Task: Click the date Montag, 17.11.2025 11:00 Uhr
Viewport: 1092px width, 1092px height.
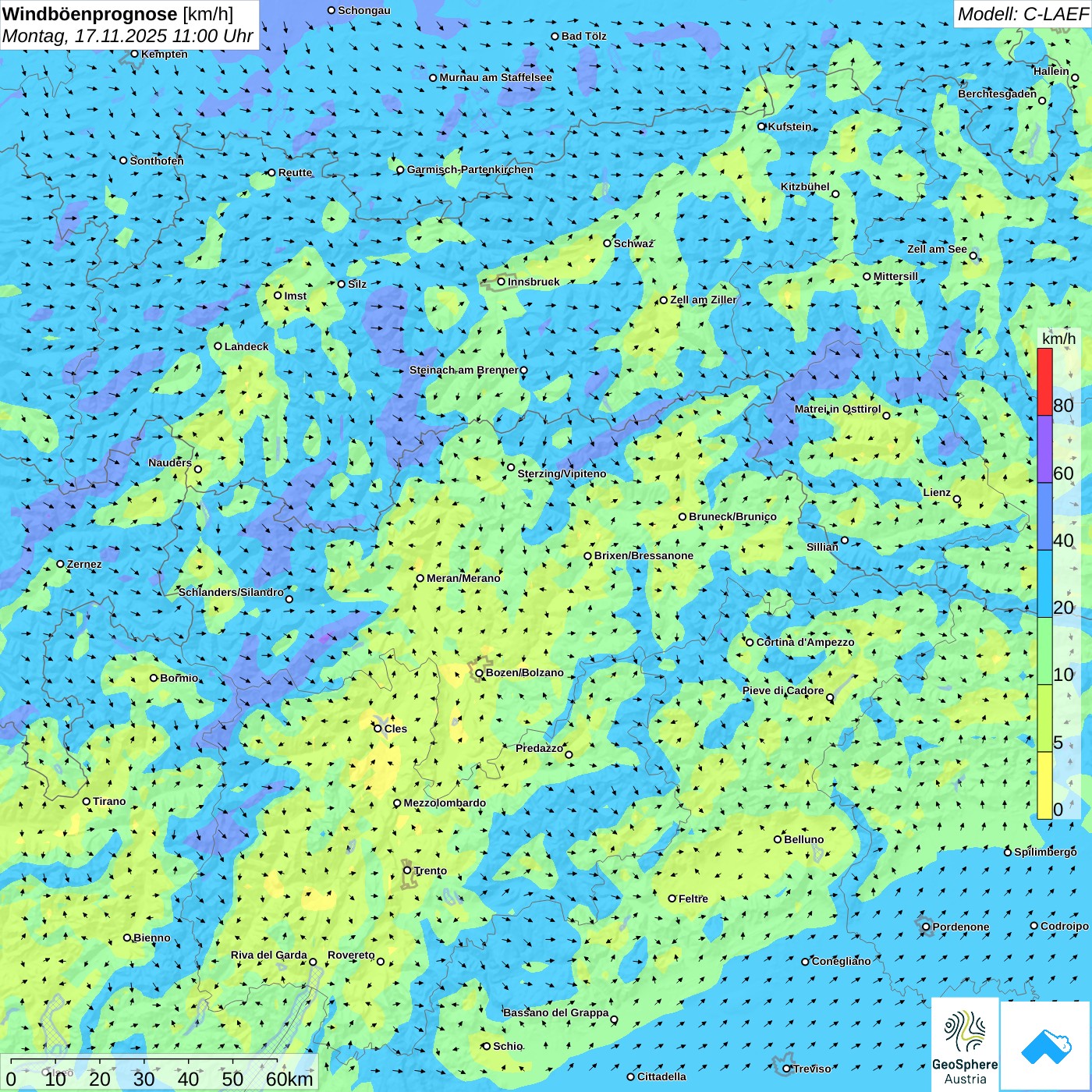Action: [x=128, y=36]
